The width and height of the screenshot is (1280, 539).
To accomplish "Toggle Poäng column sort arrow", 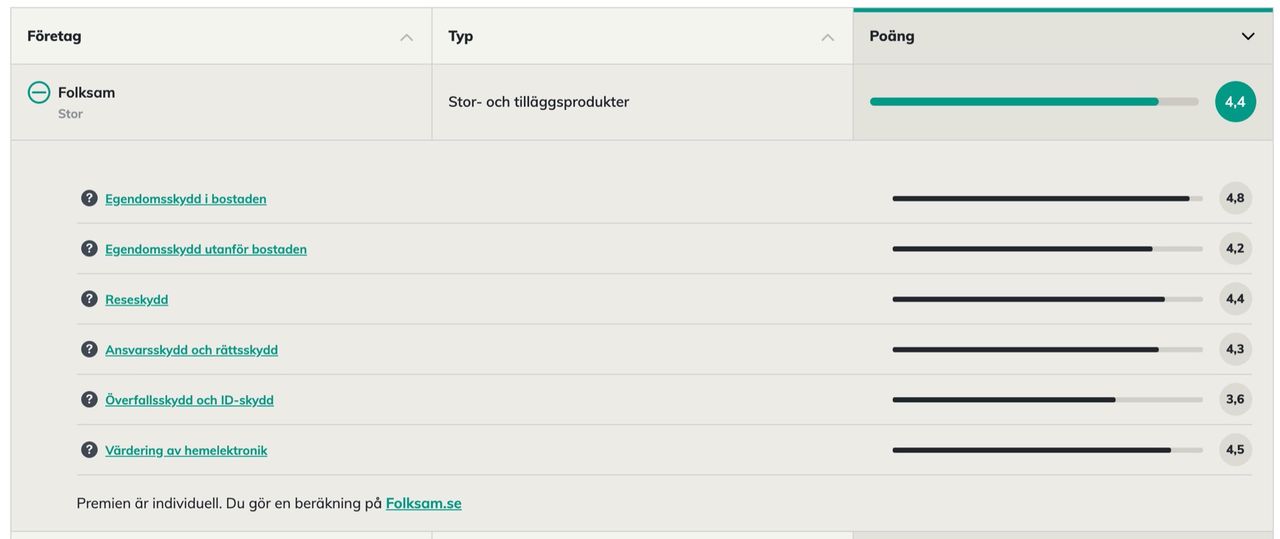I will pos(1248,36).
